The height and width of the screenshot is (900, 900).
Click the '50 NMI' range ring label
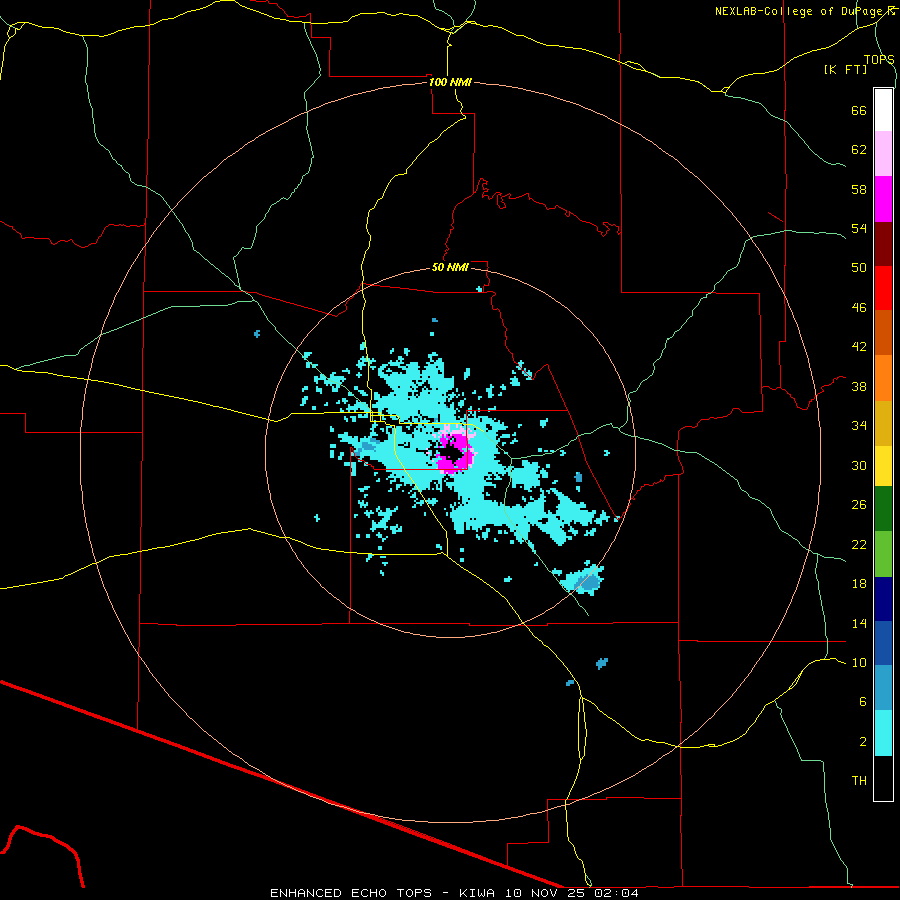(450, 267)
